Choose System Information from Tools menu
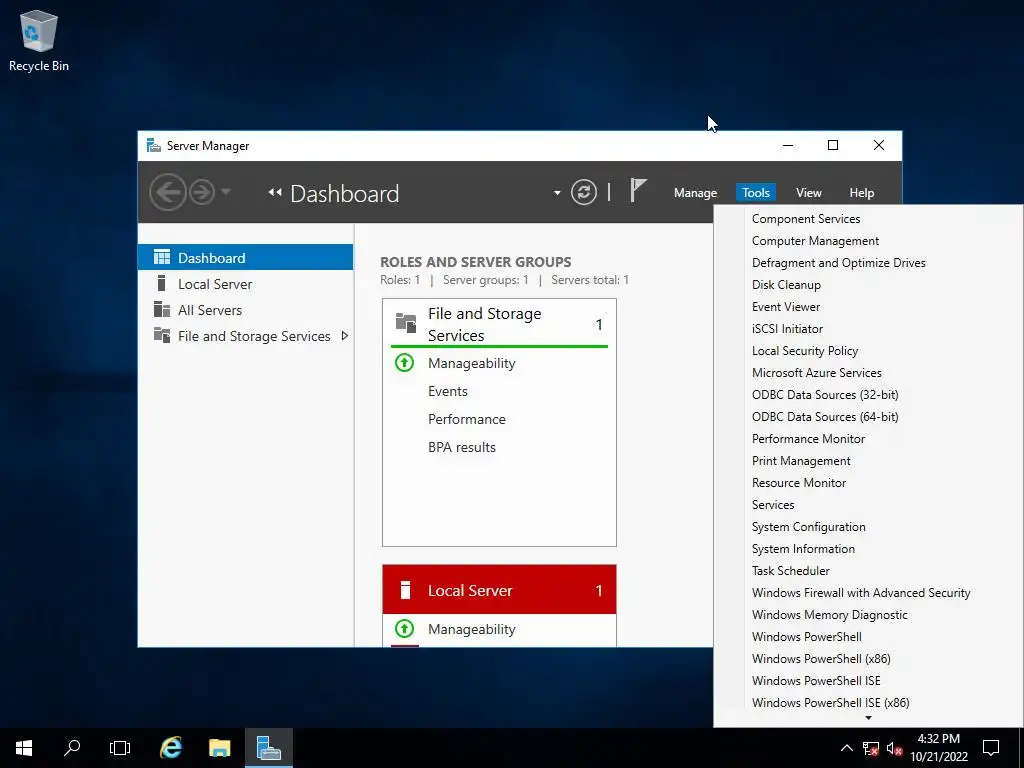The image size is (1024, 768). pyautogui.click(x=868, y=549)
